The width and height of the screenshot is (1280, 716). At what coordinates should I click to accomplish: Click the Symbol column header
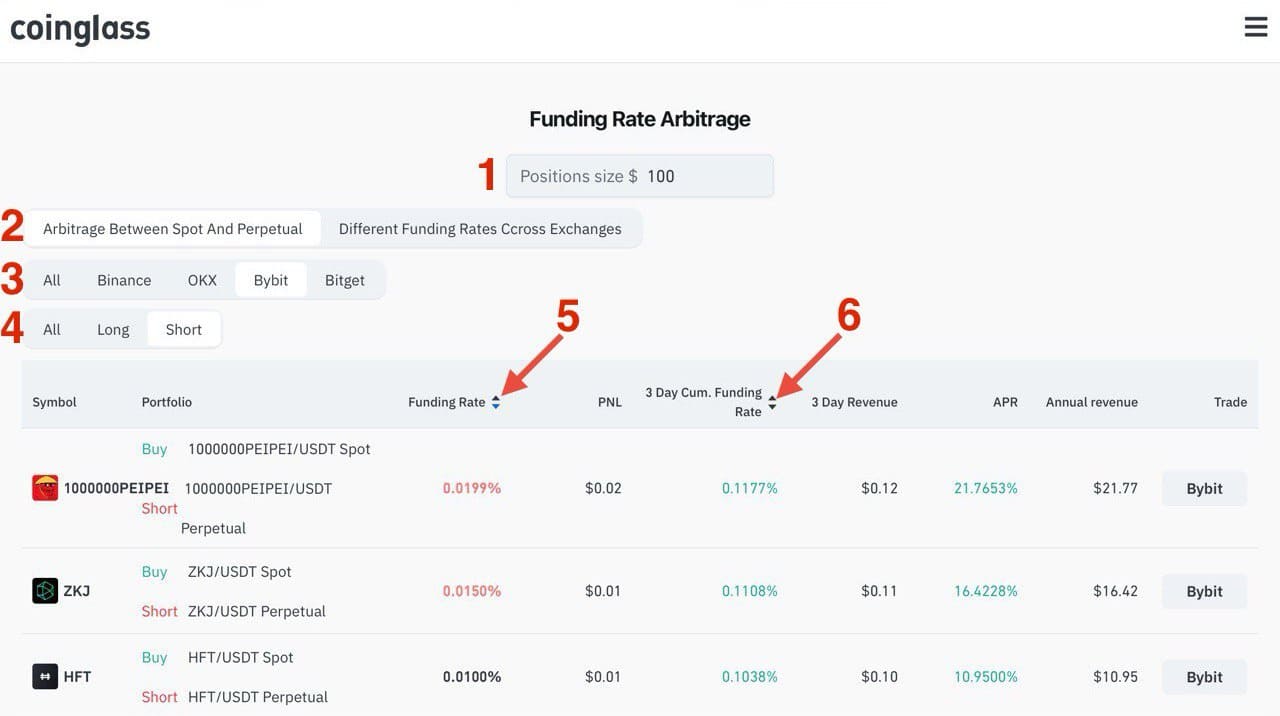pyautogui.click(x=54, y=402)
